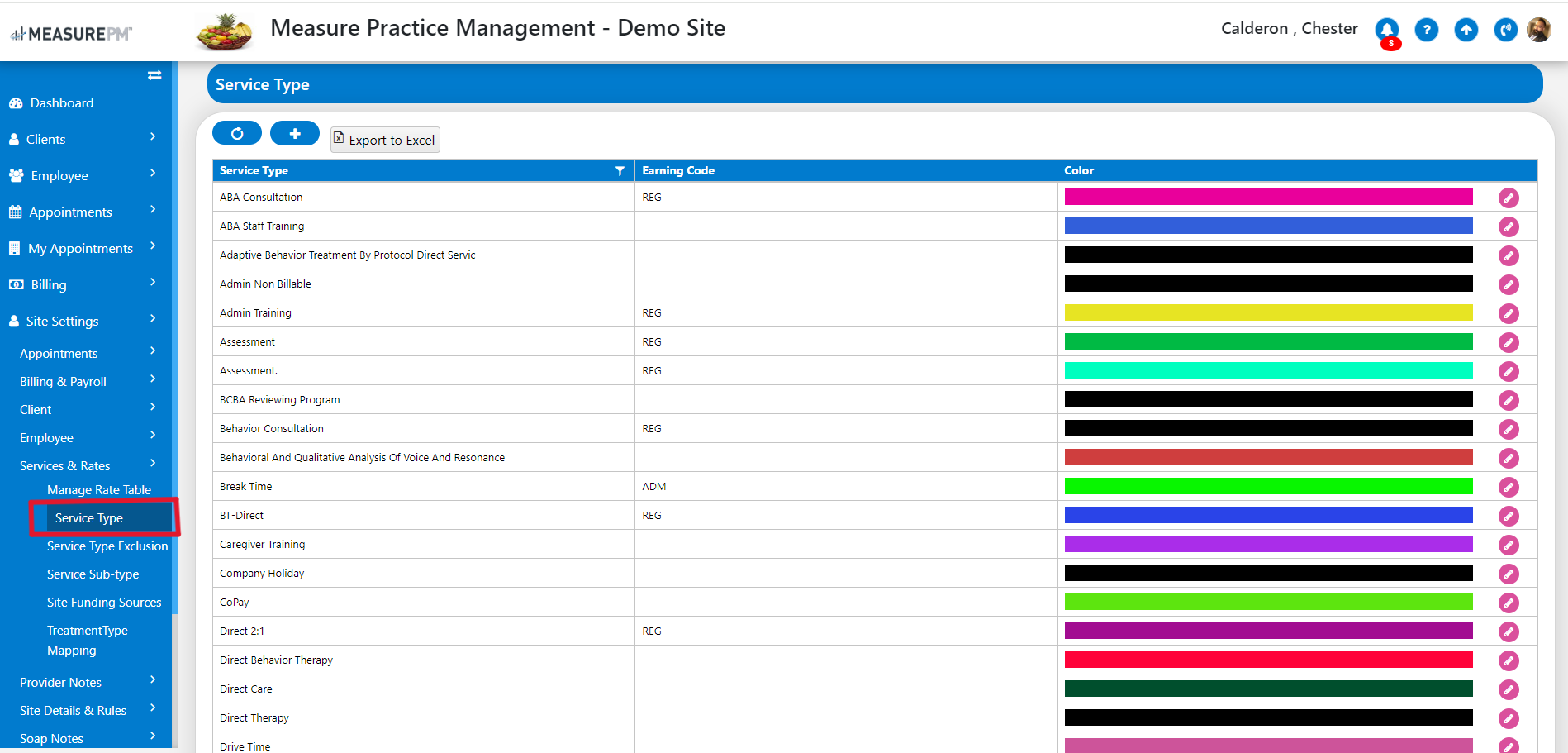Open Service Sub-type page
The width and height of the screenshot is (1568, 753).
pyautogui.click(x=93, y=574)
